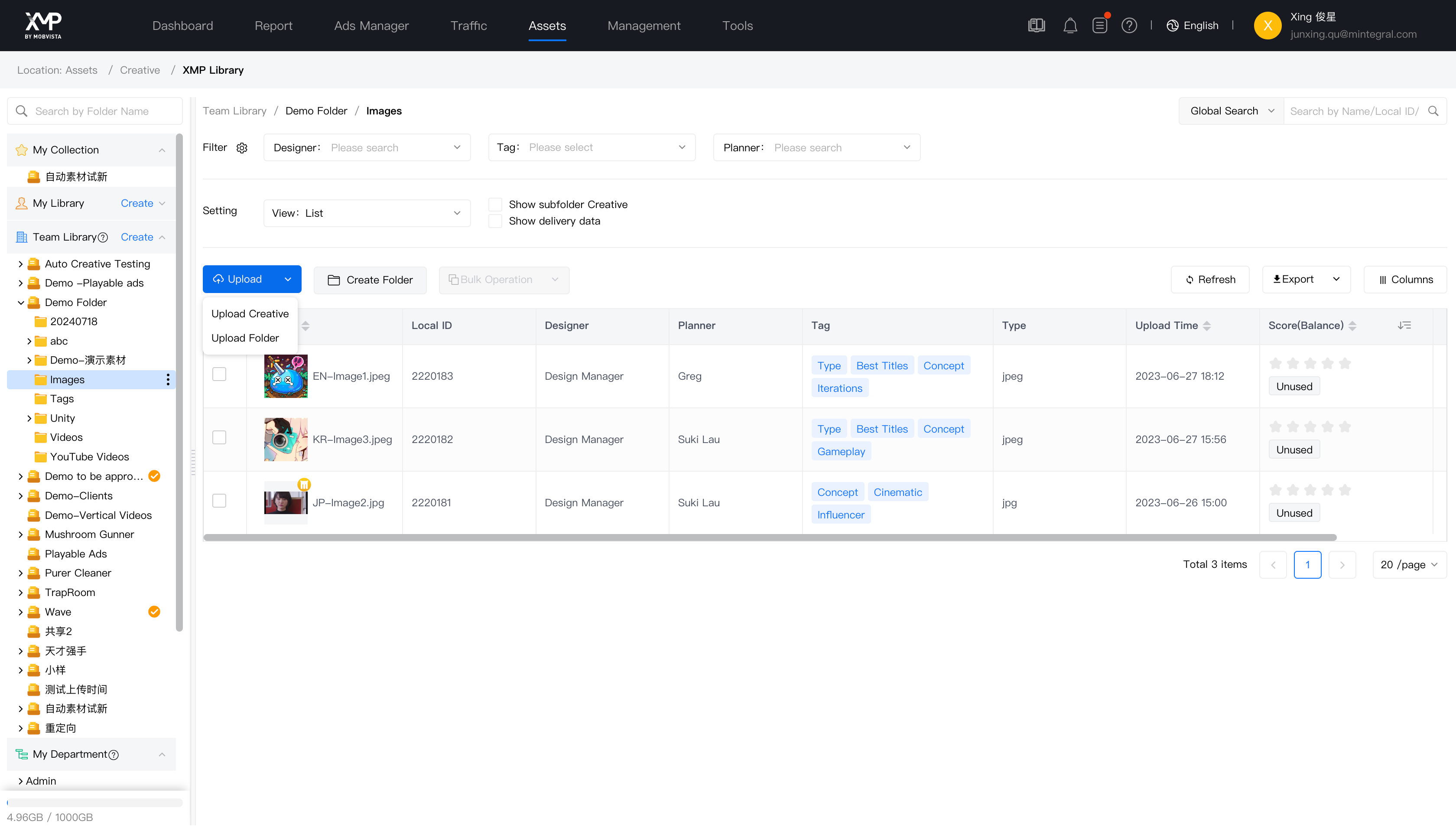Viewport: 1456px width, 834px height.
Task: Expand the Unity folder
Action: (29, 419)
